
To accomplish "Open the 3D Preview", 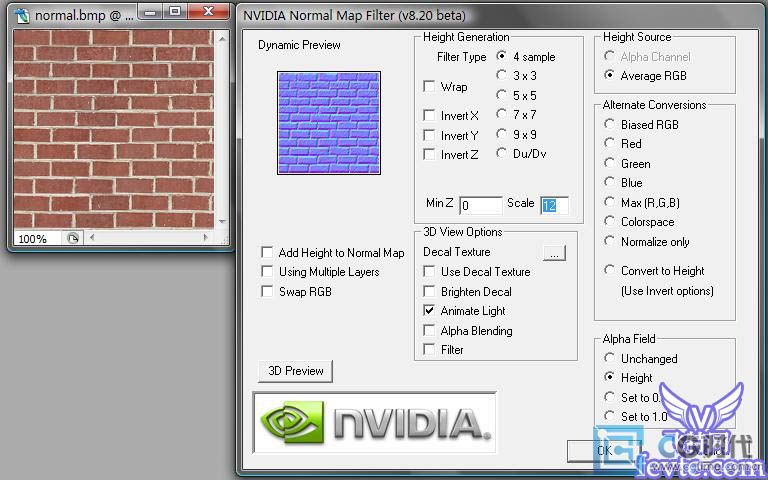I will pos(295,371).
